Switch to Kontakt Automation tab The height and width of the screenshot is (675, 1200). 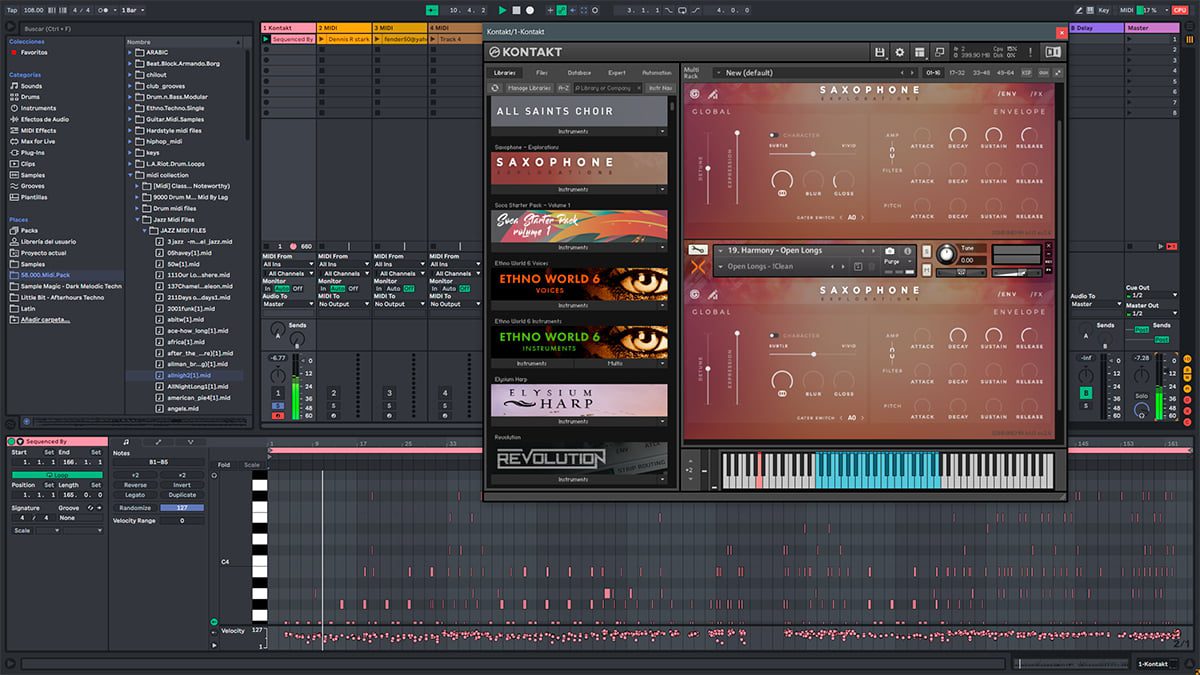point(657,73)
